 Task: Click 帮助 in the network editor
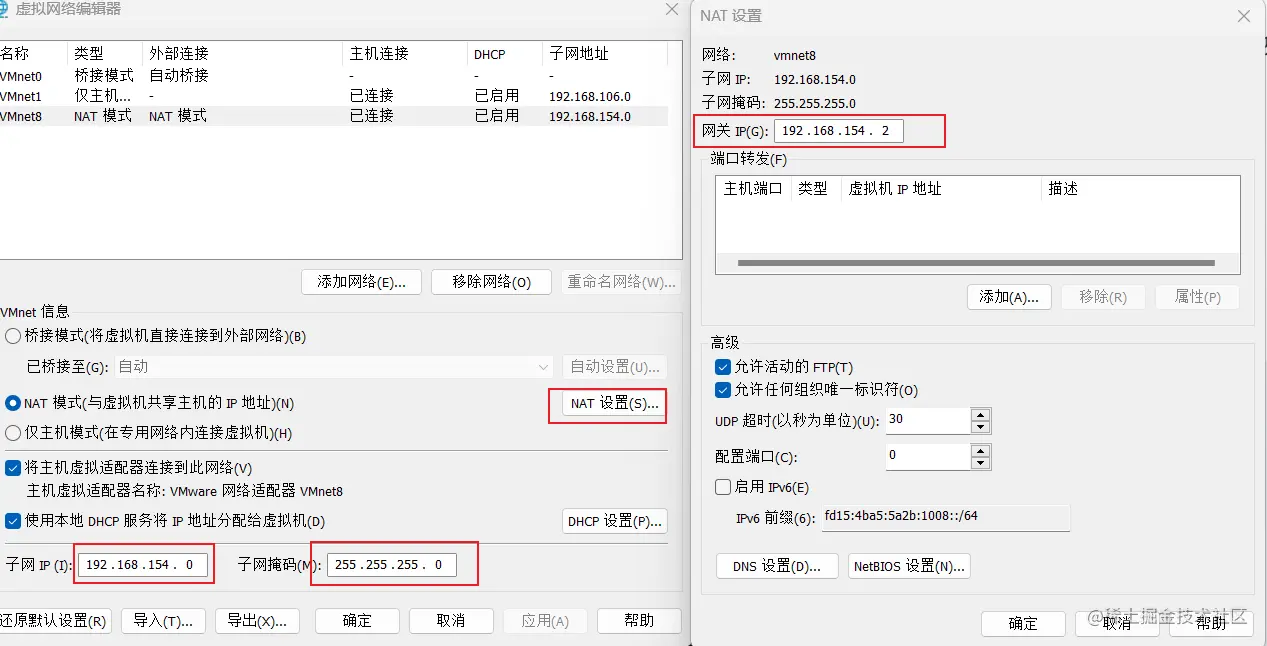(639, 621)
